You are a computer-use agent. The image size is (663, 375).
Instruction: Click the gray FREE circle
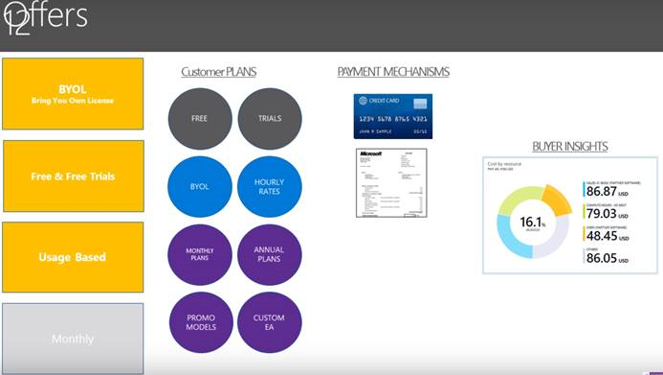pos(200,119)
